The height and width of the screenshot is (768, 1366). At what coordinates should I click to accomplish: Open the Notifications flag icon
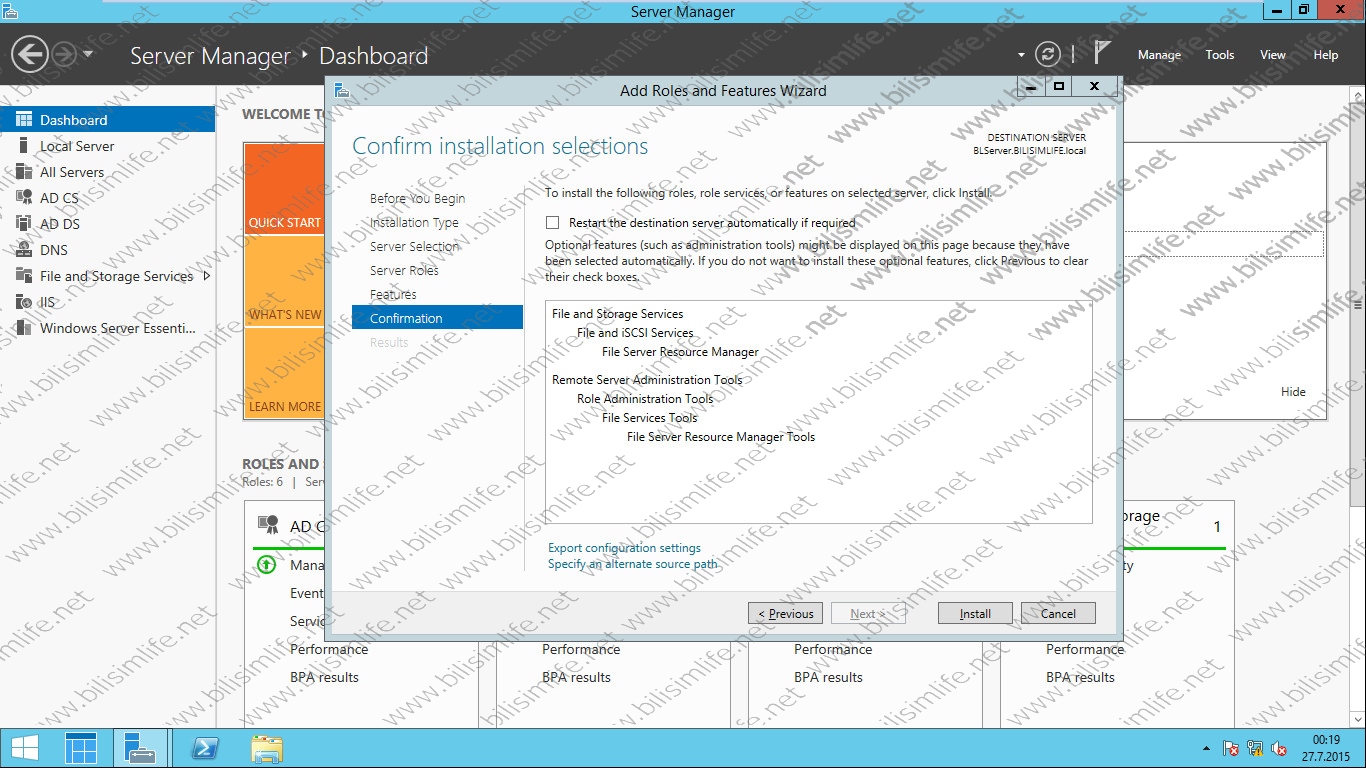click(x=1102, y=54)
